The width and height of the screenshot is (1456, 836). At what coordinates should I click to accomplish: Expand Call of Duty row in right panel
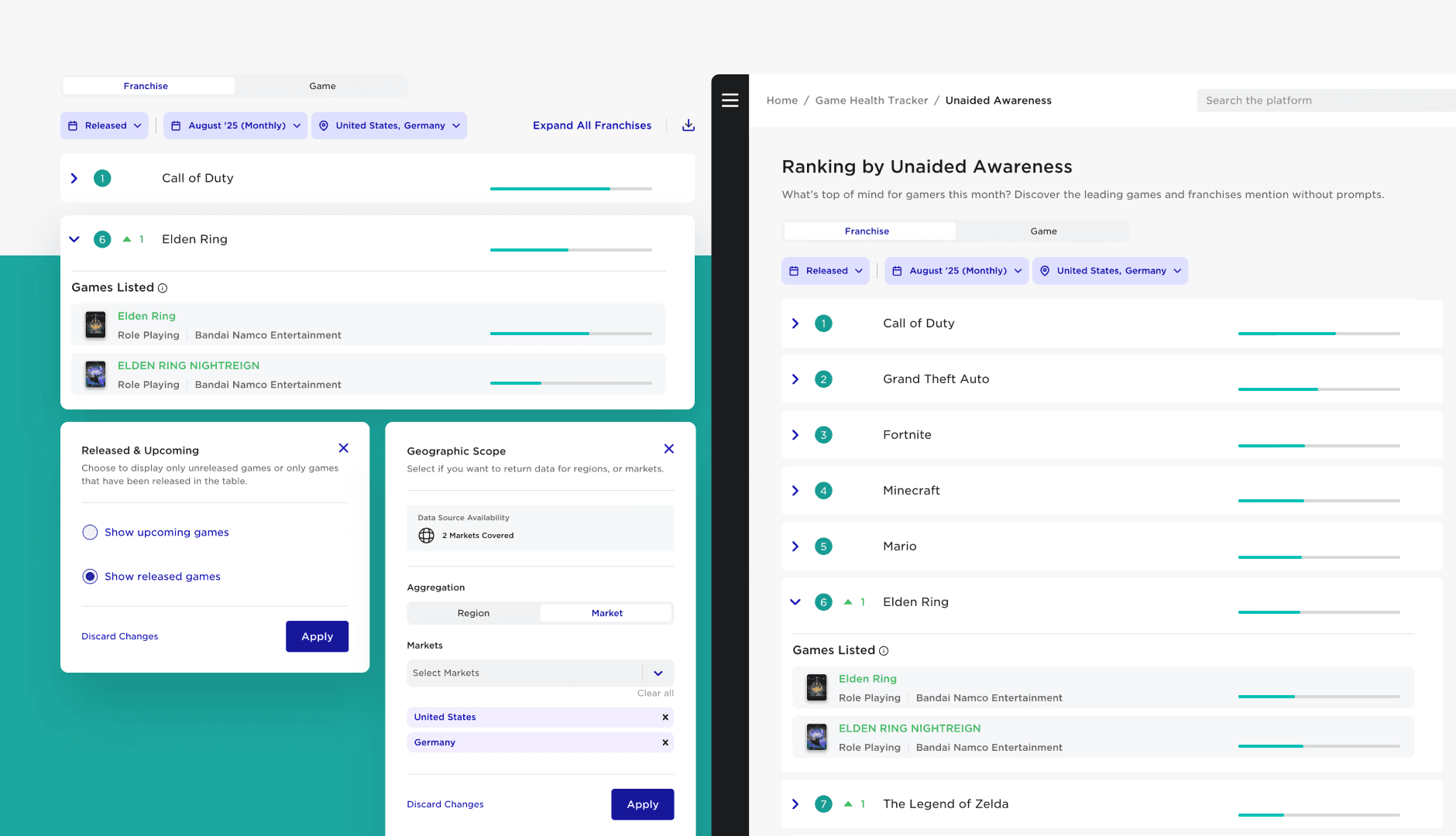coord(795,324)
